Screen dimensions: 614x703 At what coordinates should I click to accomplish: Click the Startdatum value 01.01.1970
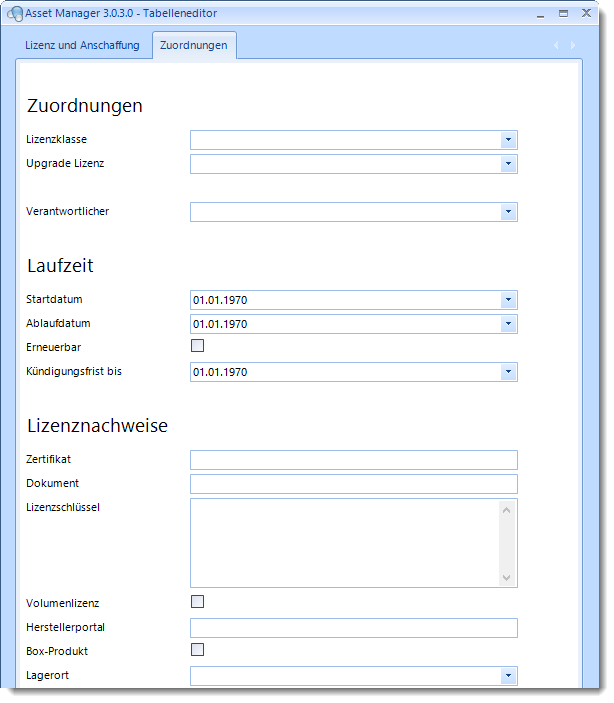coord(220,300)
